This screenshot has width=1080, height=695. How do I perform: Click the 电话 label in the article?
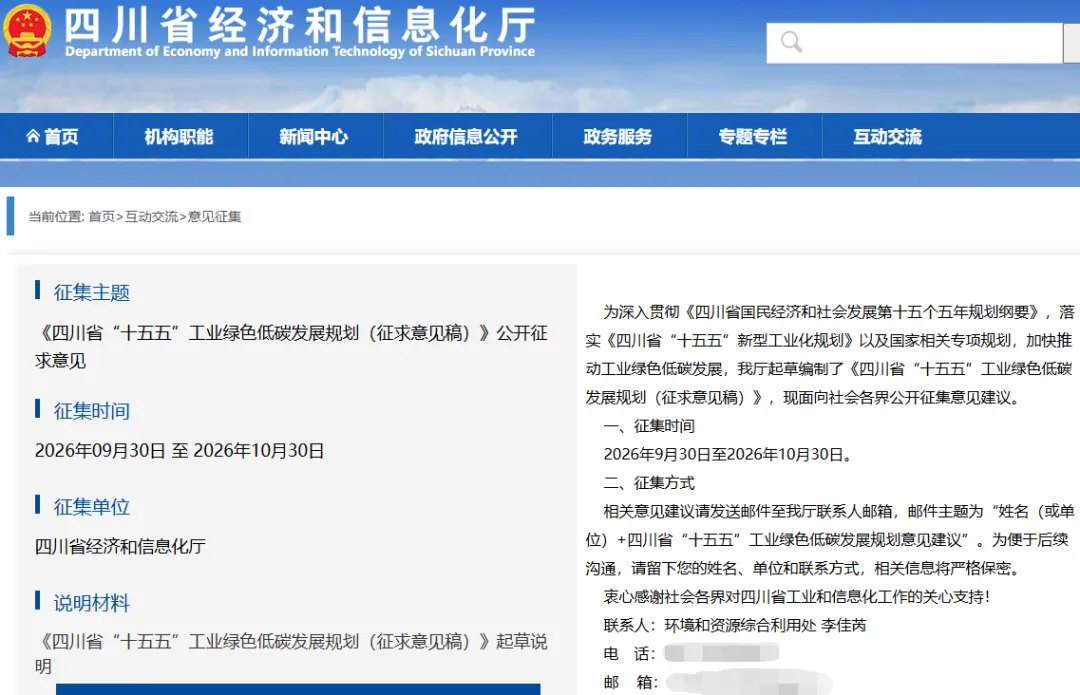[630, 654]
